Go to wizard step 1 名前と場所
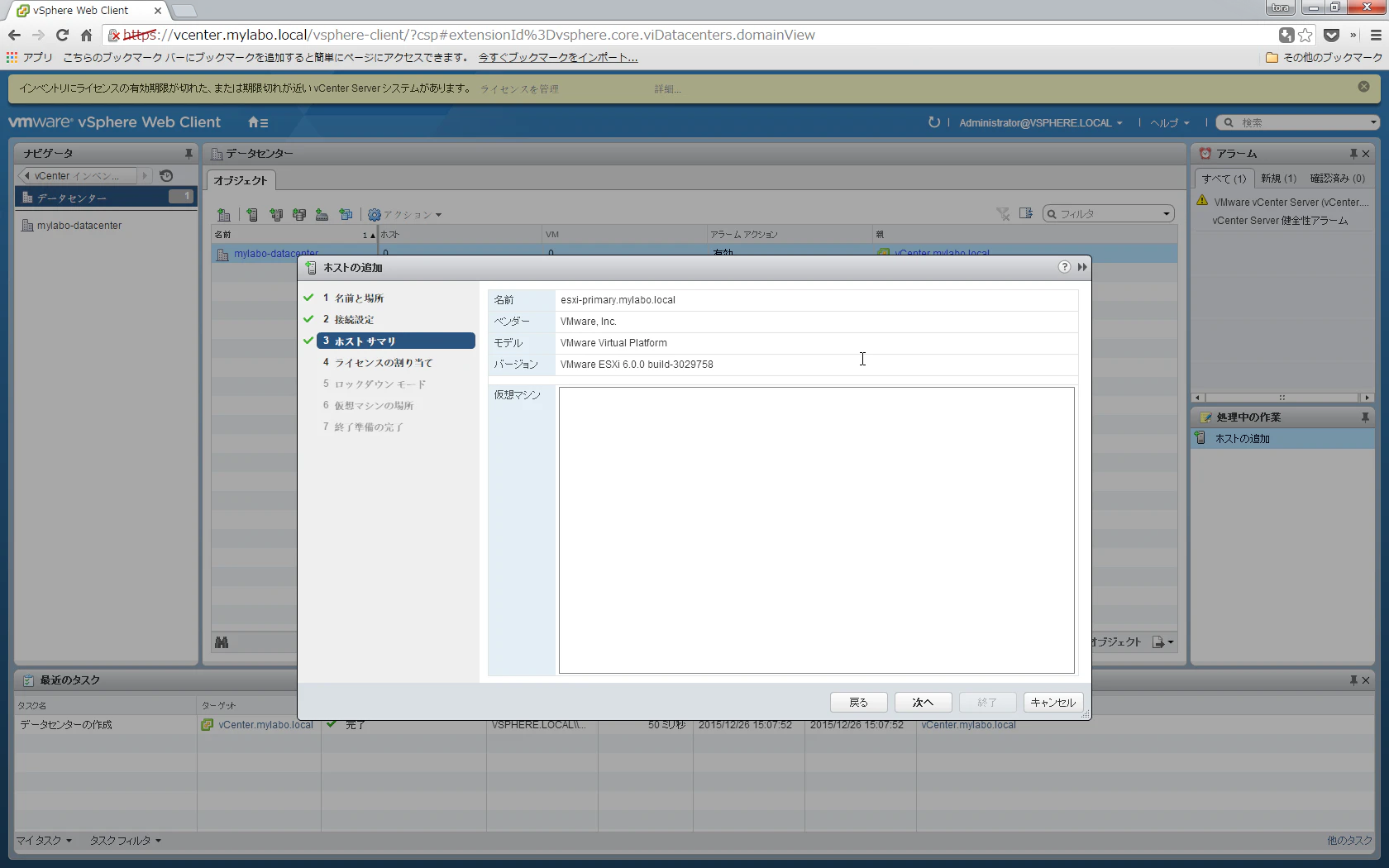The image size is (1389, 868). tap(360, 298)
